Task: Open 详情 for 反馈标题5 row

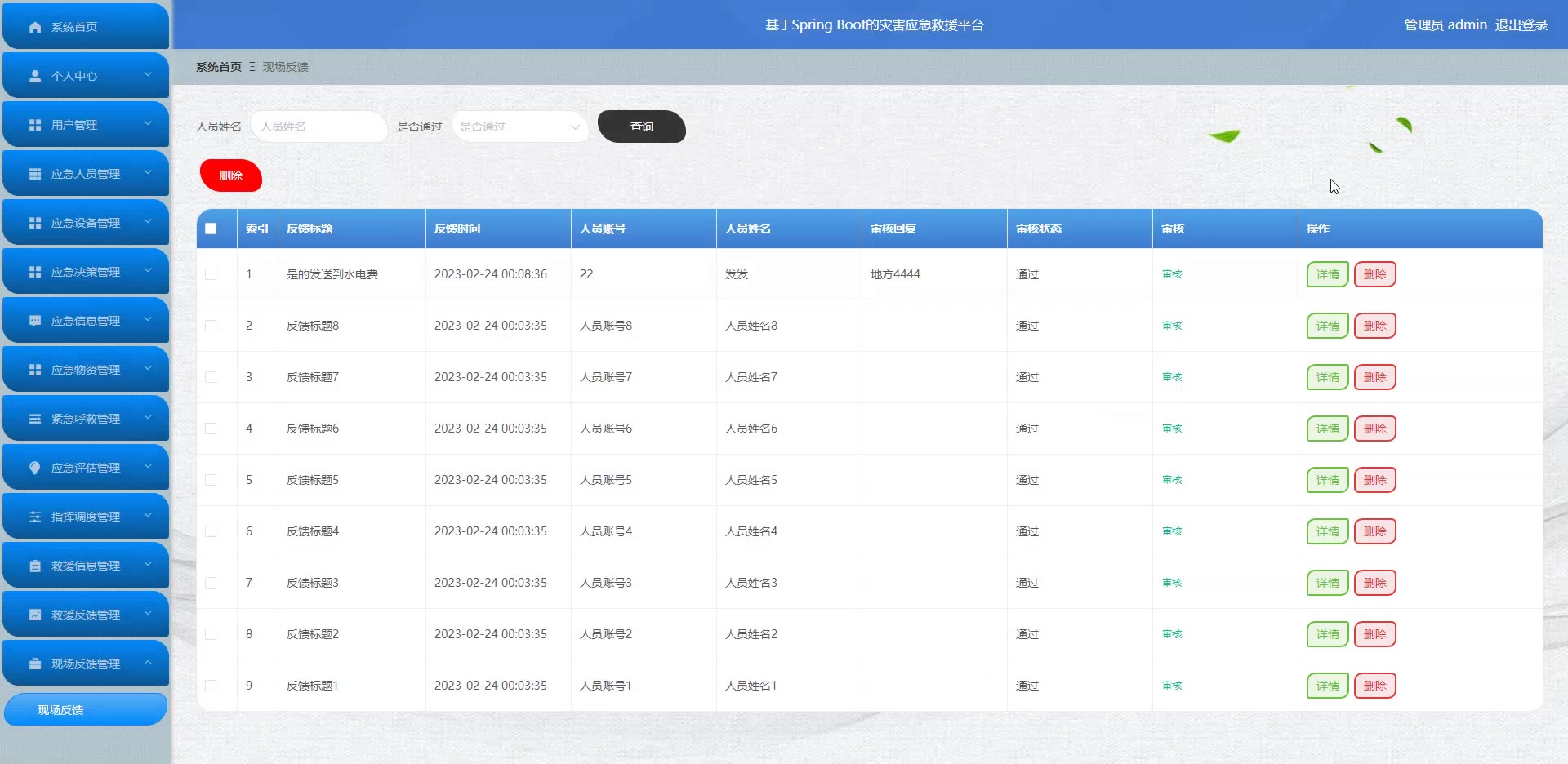Action: click(x=1328, y=480)
